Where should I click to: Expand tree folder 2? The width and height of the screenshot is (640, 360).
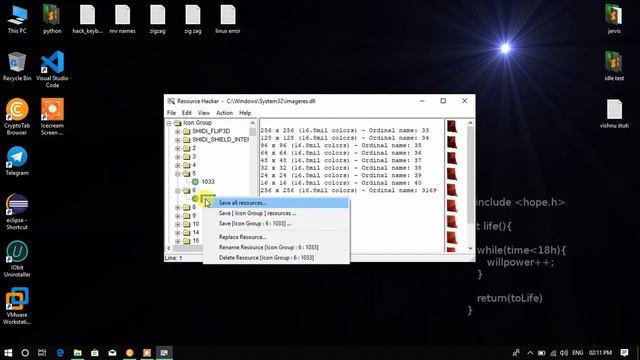[178, 148]
